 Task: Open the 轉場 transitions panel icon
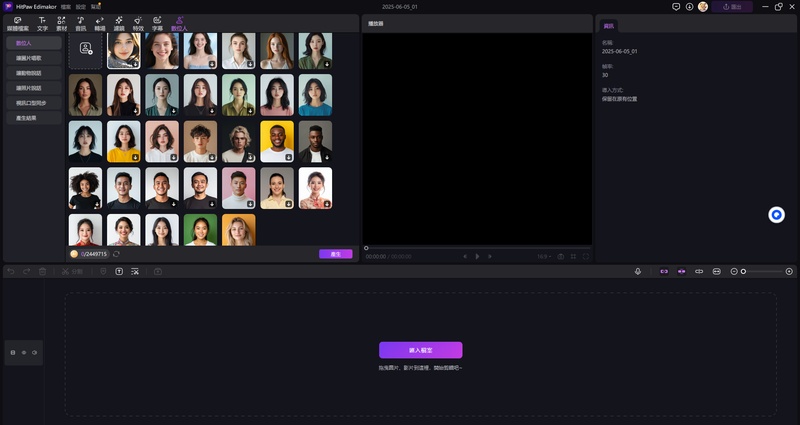pyautogui.click(x=99, y=22)
